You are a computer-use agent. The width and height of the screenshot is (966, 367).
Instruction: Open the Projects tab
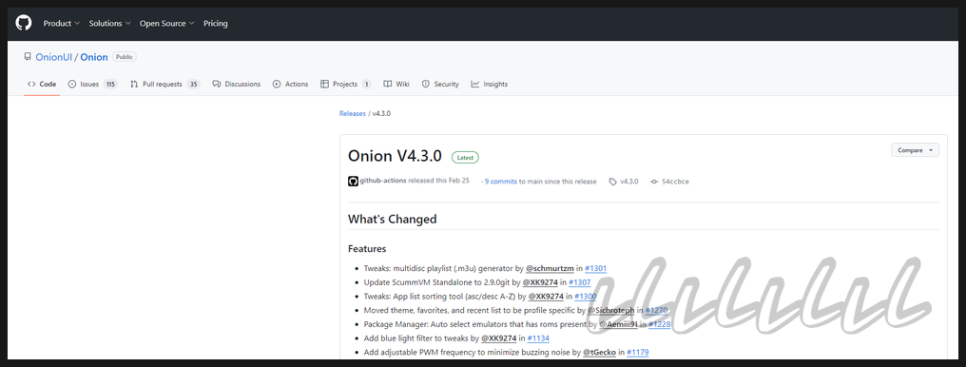[346, 84]
